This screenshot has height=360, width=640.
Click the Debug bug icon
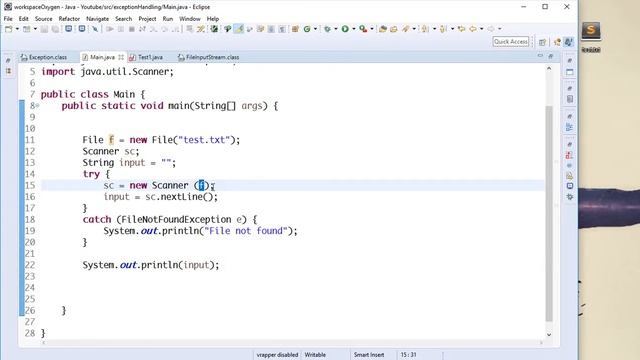pyautogui.click(x=327, y=29)
